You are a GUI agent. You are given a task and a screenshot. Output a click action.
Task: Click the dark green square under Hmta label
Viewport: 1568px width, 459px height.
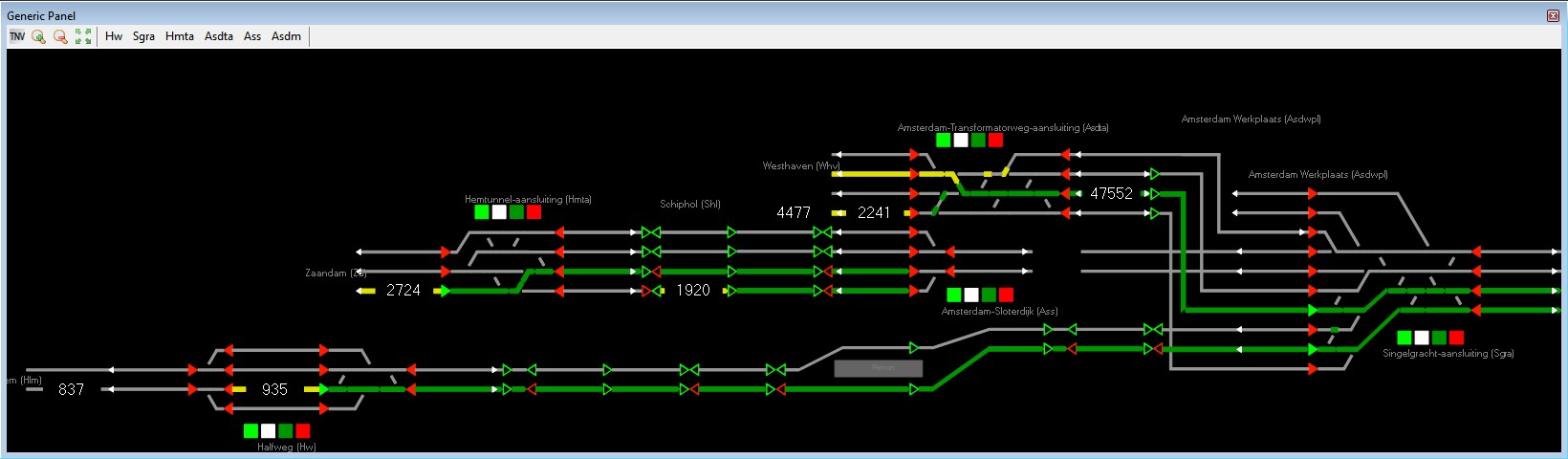tap(516, 212)
